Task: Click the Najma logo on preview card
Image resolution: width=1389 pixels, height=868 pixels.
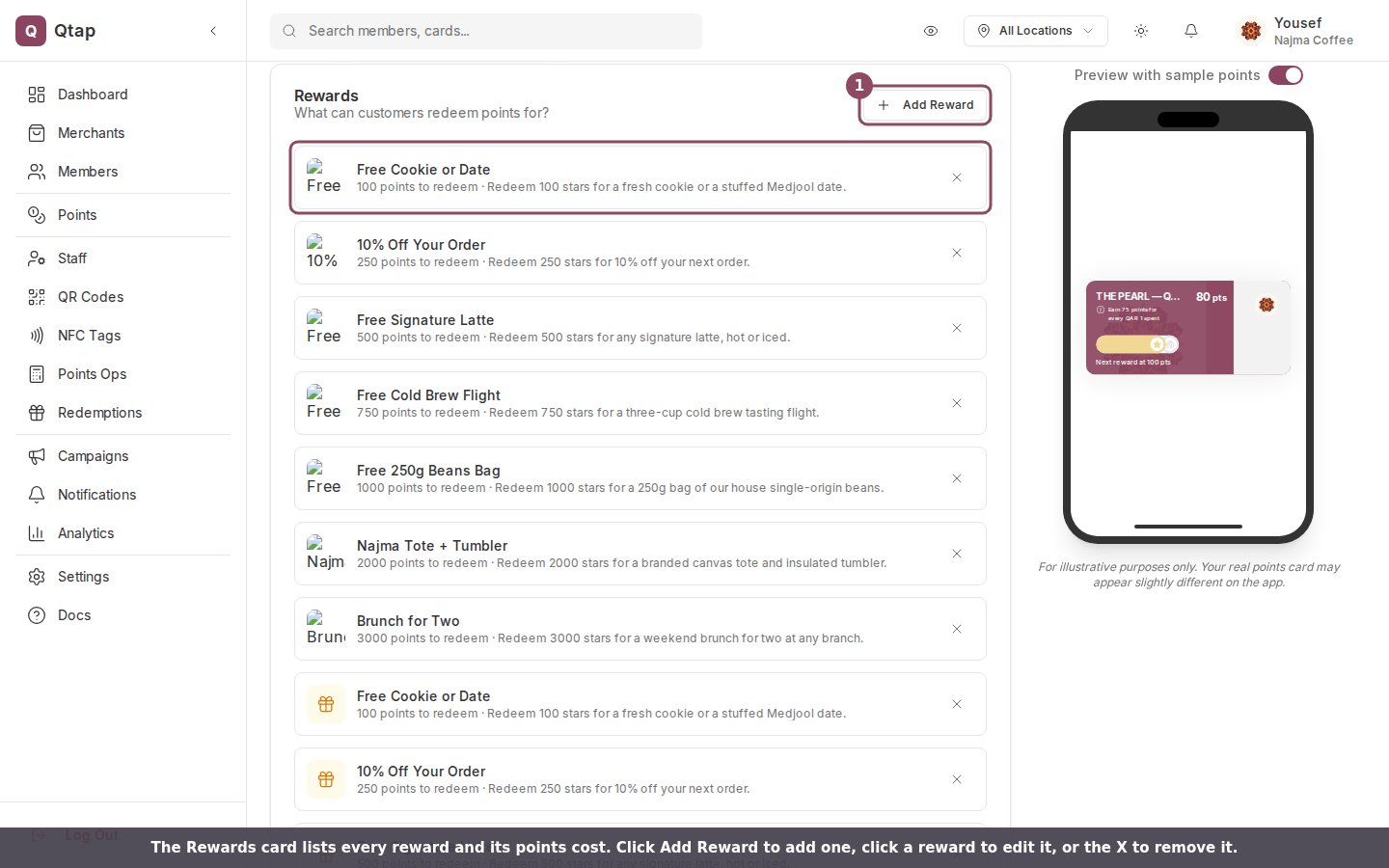Action: click(x=1266, y=305)
